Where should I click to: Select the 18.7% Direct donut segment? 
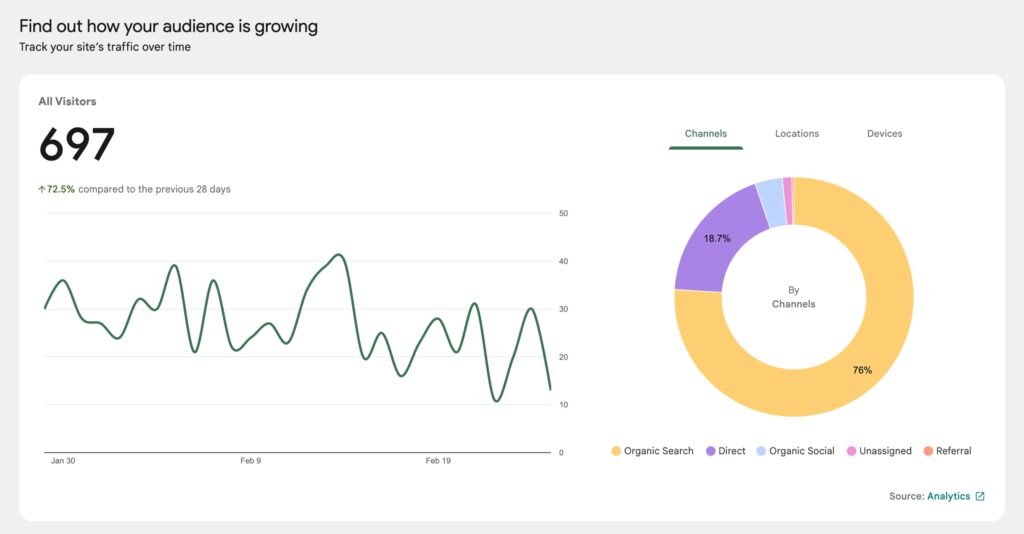[716, 239]
